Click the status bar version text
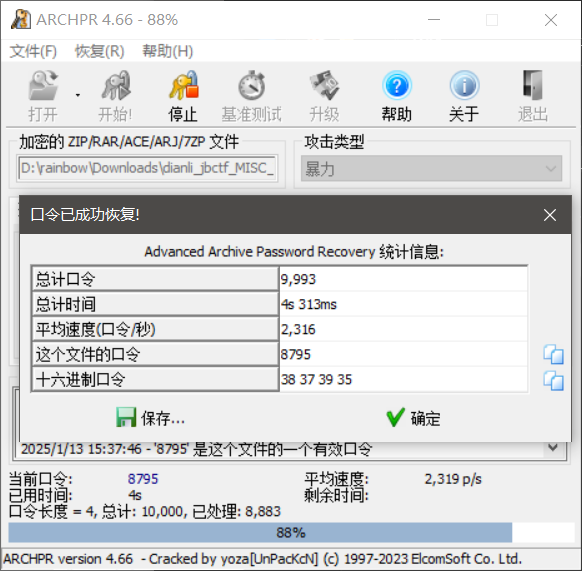The image size is (582, 571). (x=262, y=559)
